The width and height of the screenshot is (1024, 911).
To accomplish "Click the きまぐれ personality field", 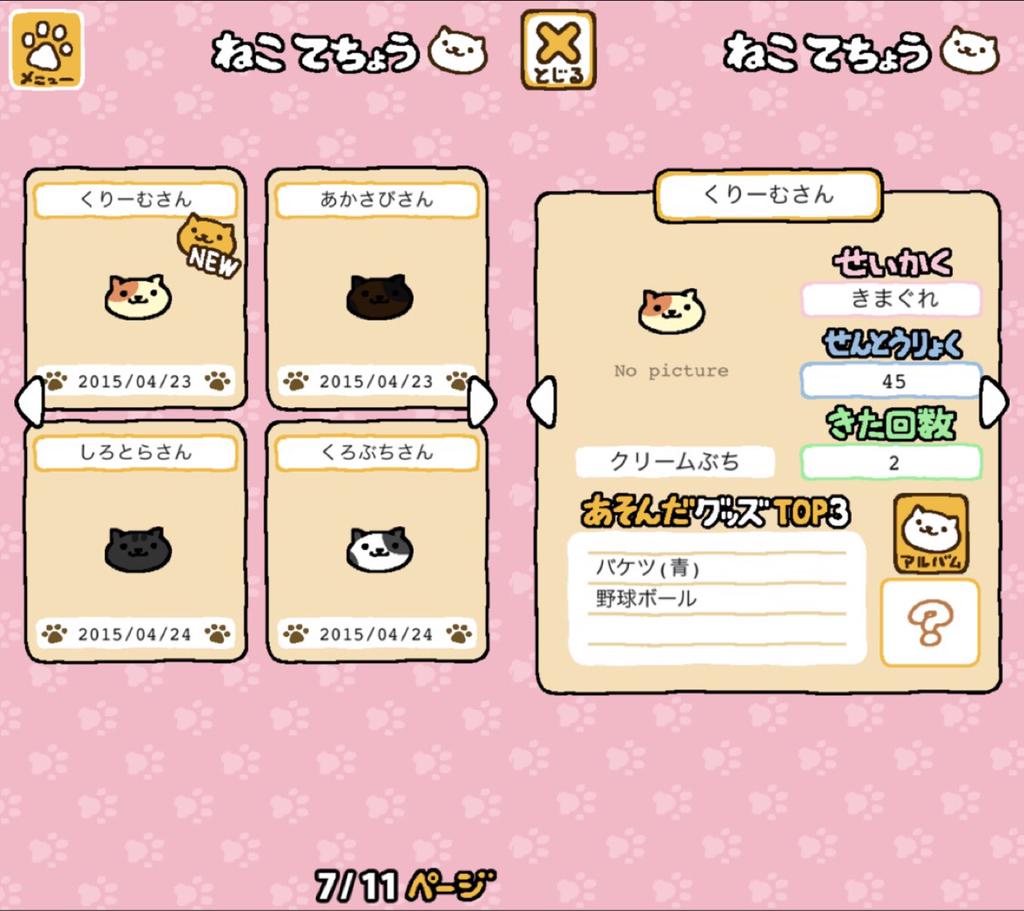I will [892, 299].
